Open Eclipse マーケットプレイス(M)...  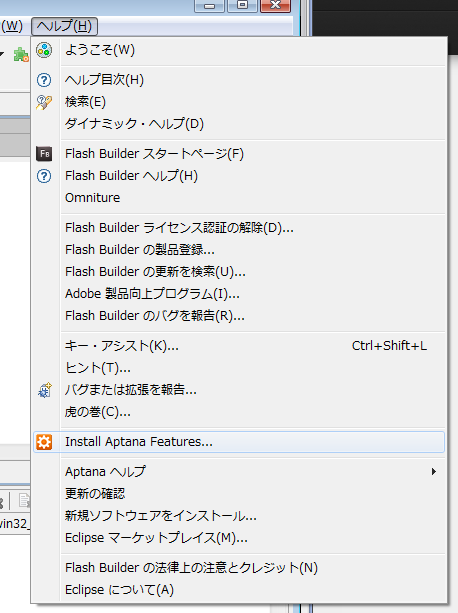pyautogui.click(x=239, y=538)
